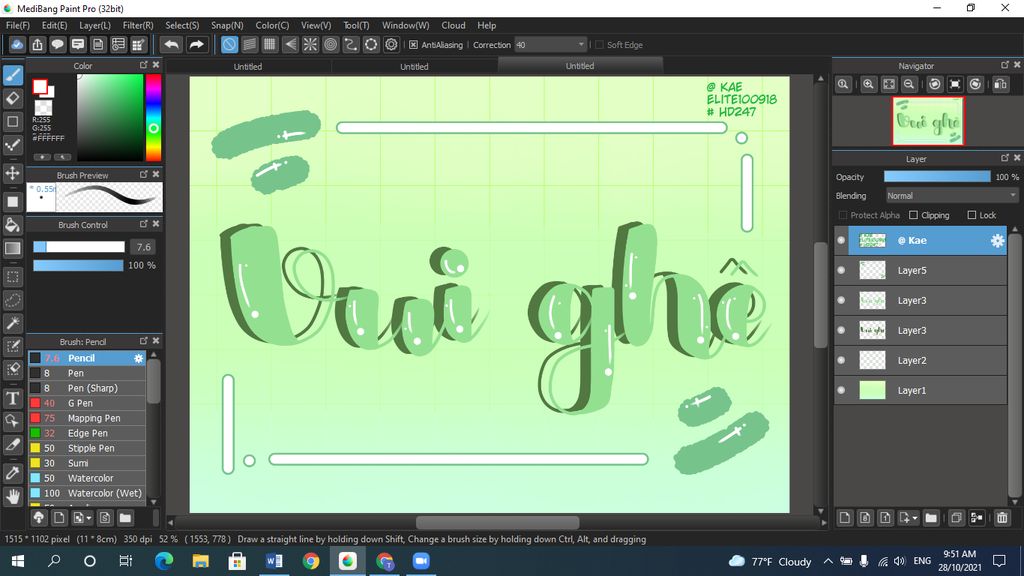Select the Magic Wand tool
Screen dimensions: 1024x576
pos(12,323)
